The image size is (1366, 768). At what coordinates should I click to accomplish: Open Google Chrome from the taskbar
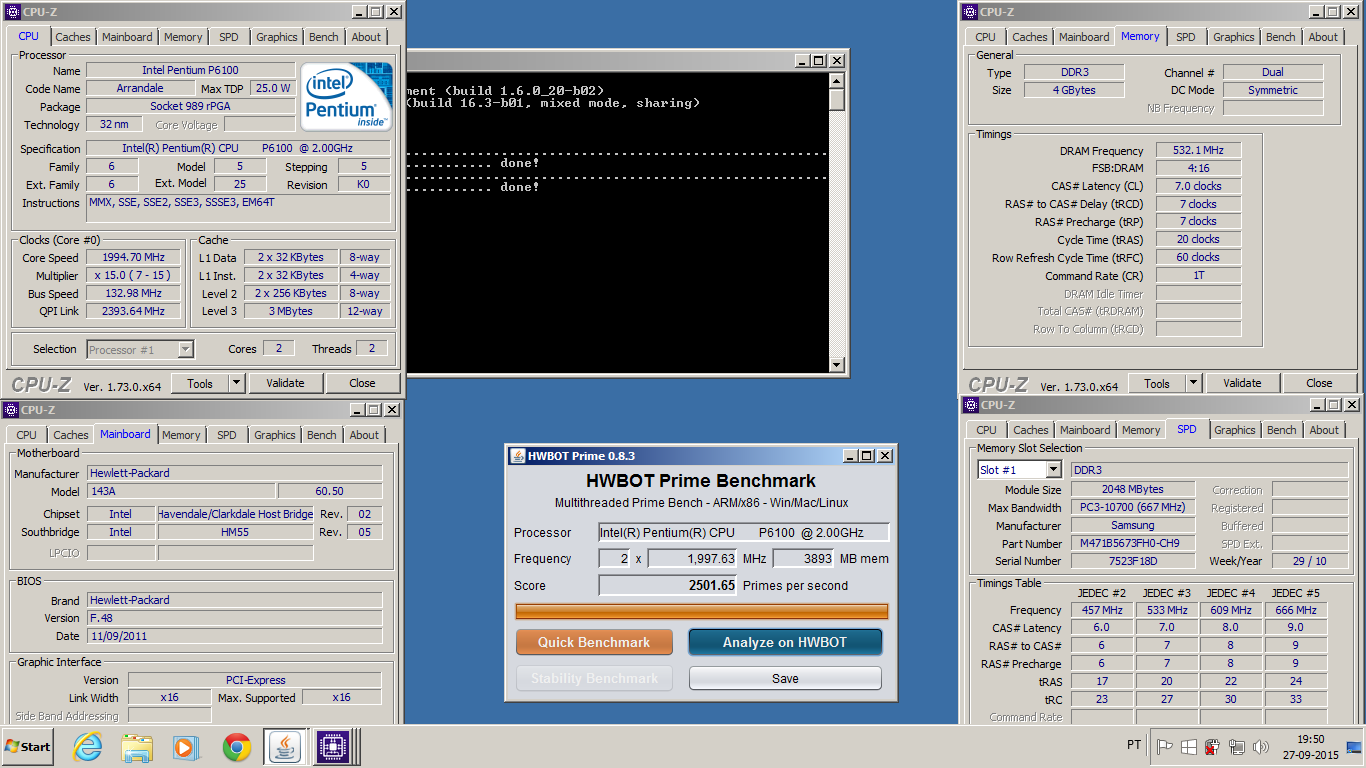(236, 747)
